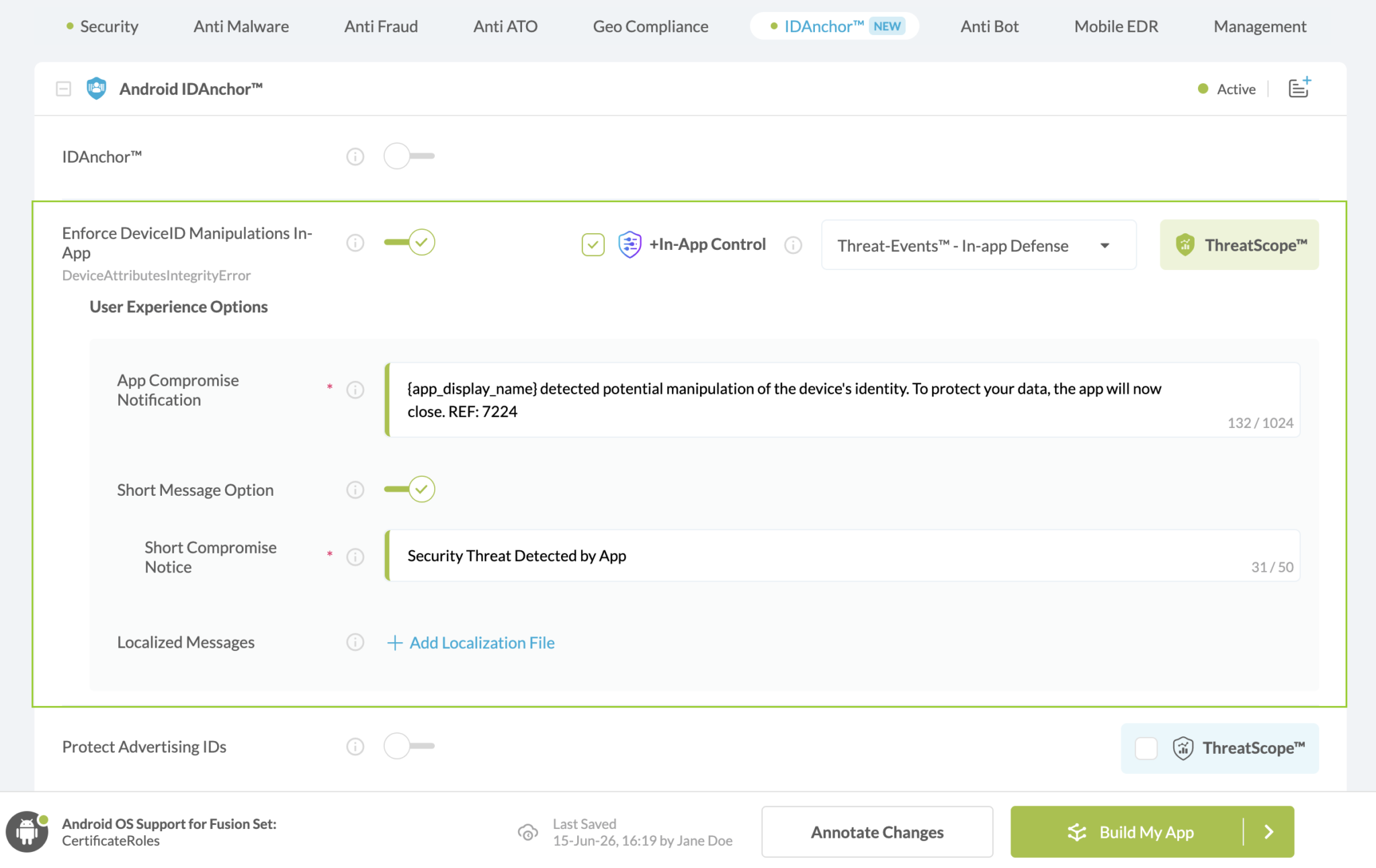Viewport: 1376px width, 868px height.
Task: Click the Last Saved cloud icon
Action: click(528, 832)
